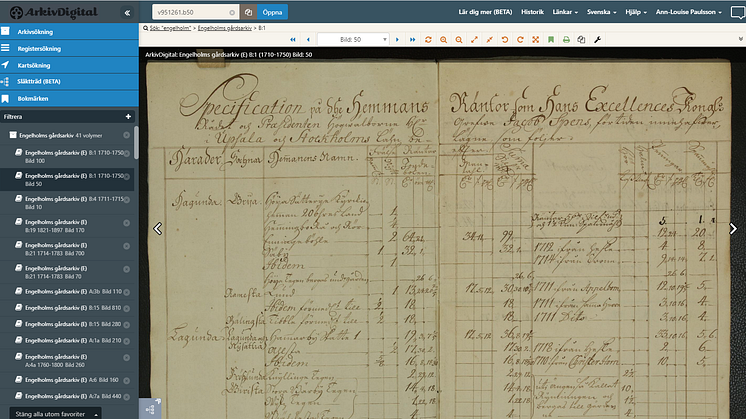Image resolution: width=746 pixels, height=419 pixels.
Task: Click the zoom in magnifier icon
Action: coord(443,39)
